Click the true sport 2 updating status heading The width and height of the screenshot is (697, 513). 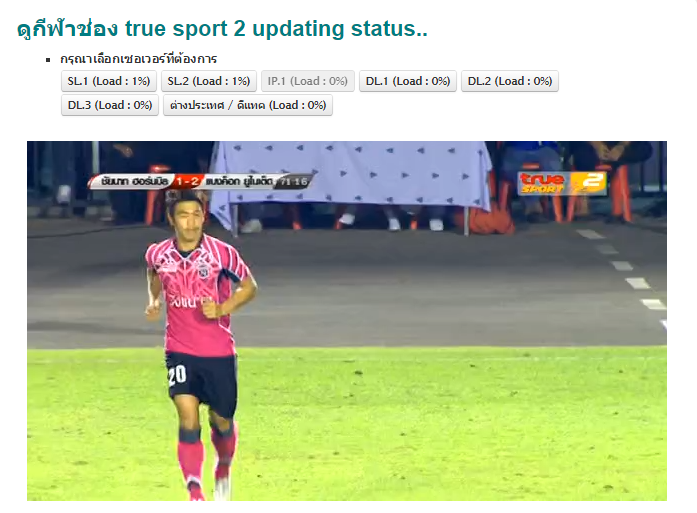[x=222, y=29]
